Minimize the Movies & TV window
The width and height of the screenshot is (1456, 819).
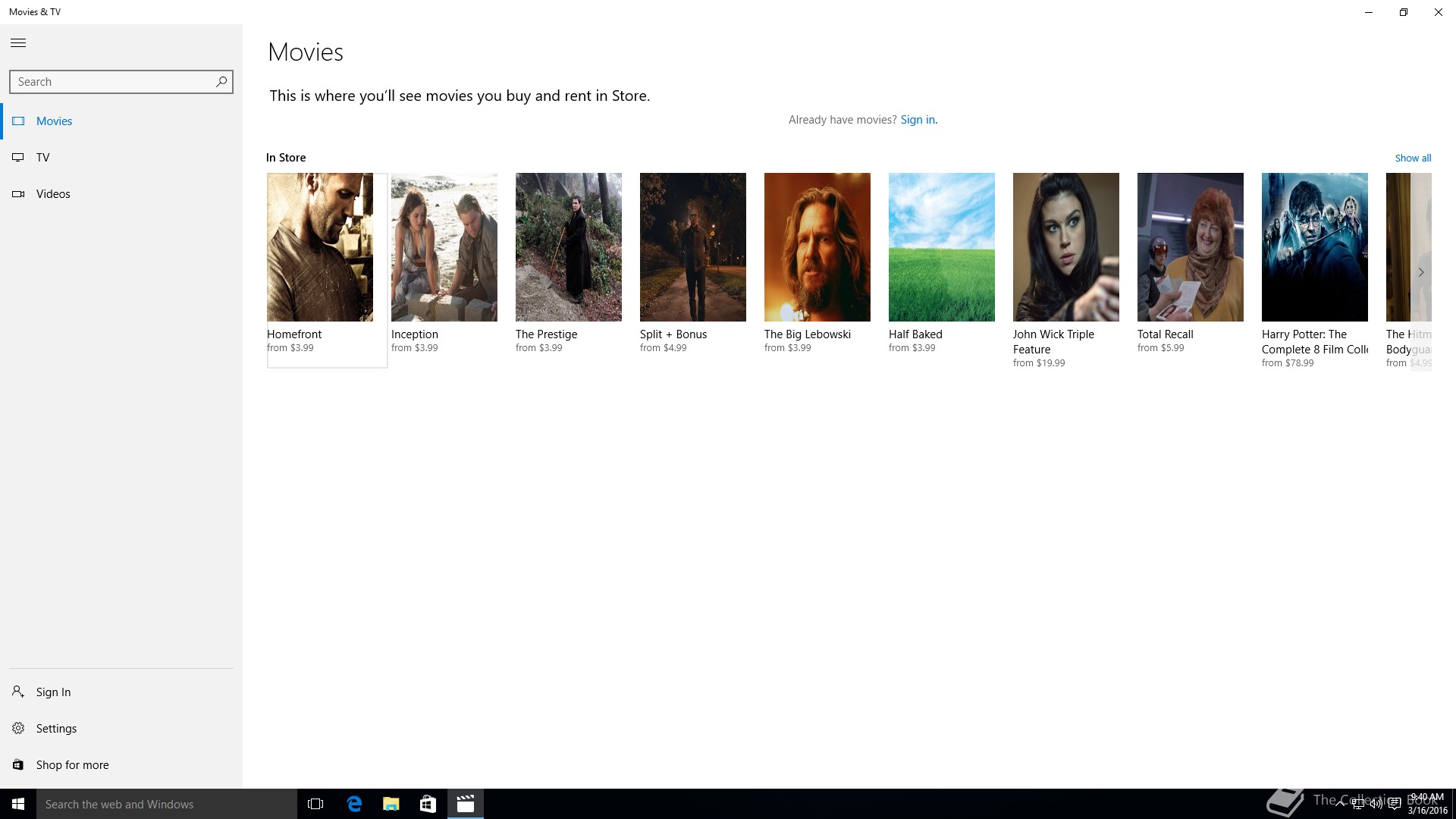pos(1369,12)
